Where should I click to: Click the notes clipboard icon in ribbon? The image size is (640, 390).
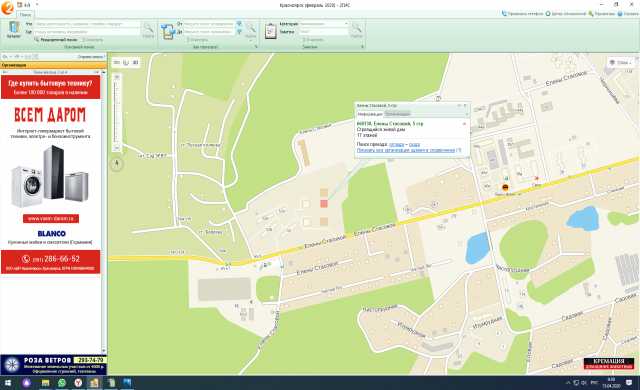tap(271, 31)
